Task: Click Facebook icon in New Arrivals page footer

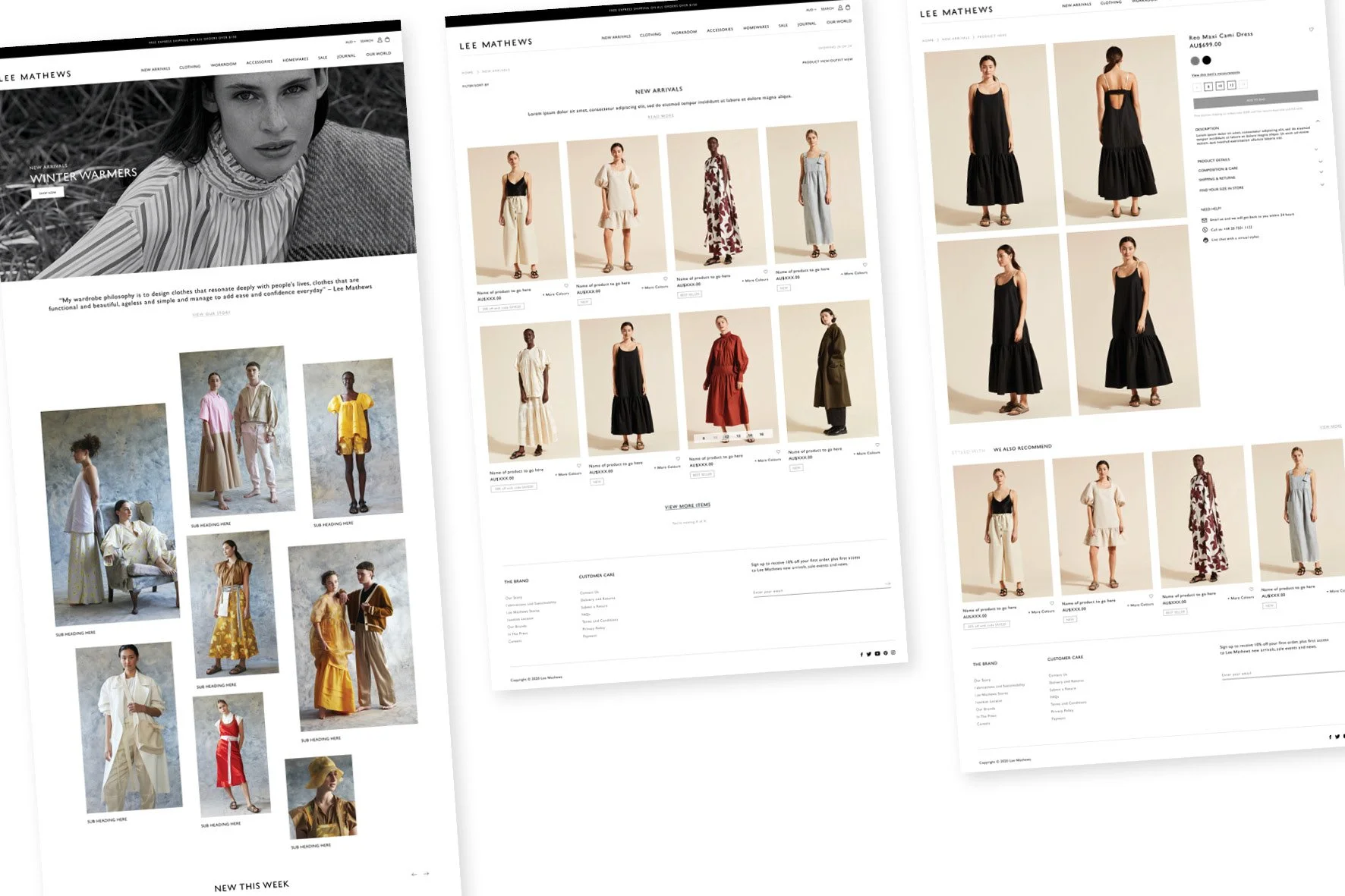Action: coord(861,654)
